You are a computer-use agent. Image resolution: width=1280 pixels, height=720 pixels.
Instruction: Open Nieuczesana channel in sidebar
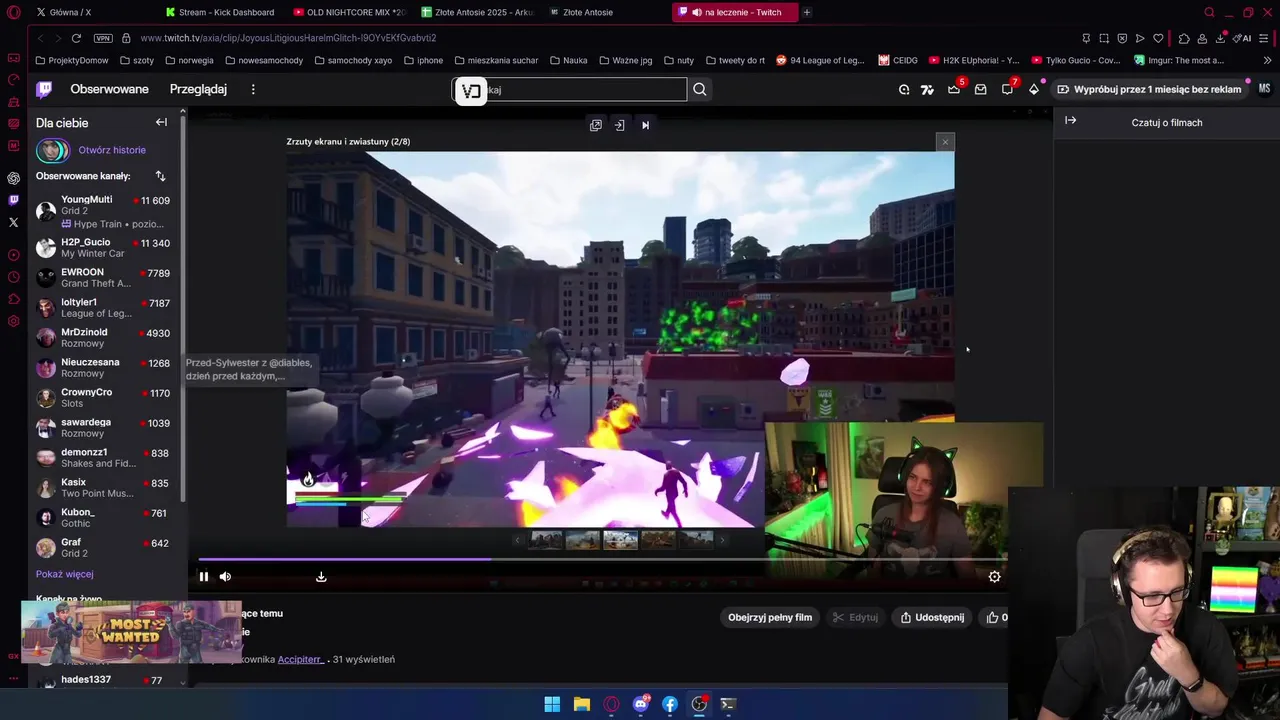coord(104,367)
